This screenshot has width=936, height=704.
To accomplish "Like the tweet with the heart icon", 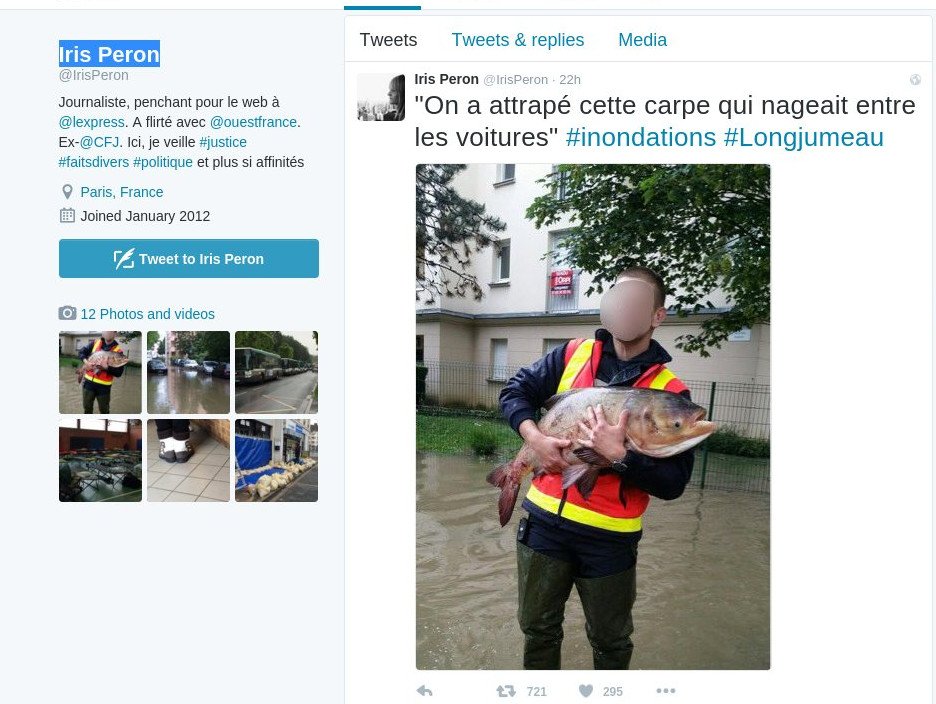I will (x=586, y=691).
